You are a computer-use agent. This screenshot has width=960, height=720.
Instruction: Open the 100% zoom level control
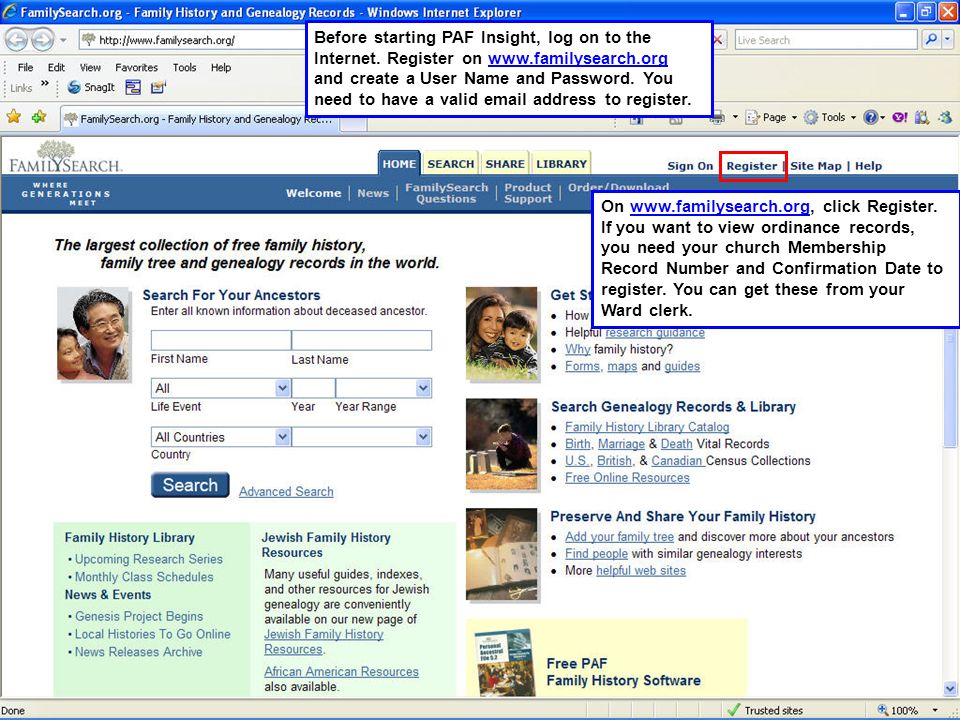[x=909, y=710]
